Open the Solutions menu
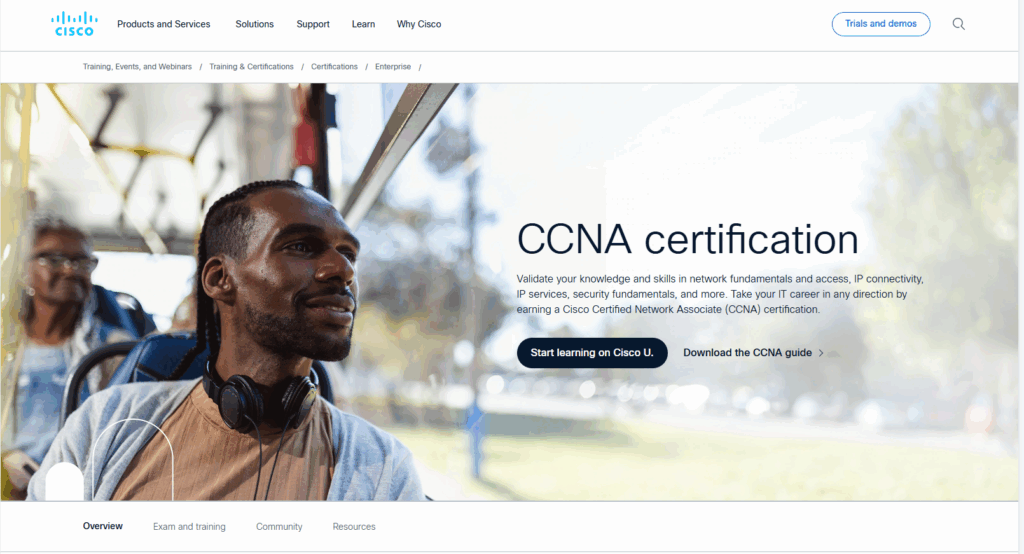Viewport: 1024px width, 554px height. [254, 24]
